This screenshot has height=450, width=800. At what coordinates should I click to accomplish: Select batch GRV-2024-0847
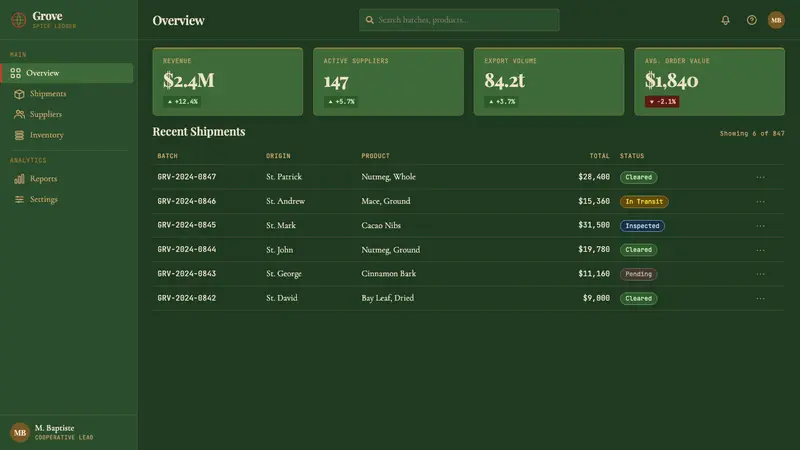coord(187,177)
